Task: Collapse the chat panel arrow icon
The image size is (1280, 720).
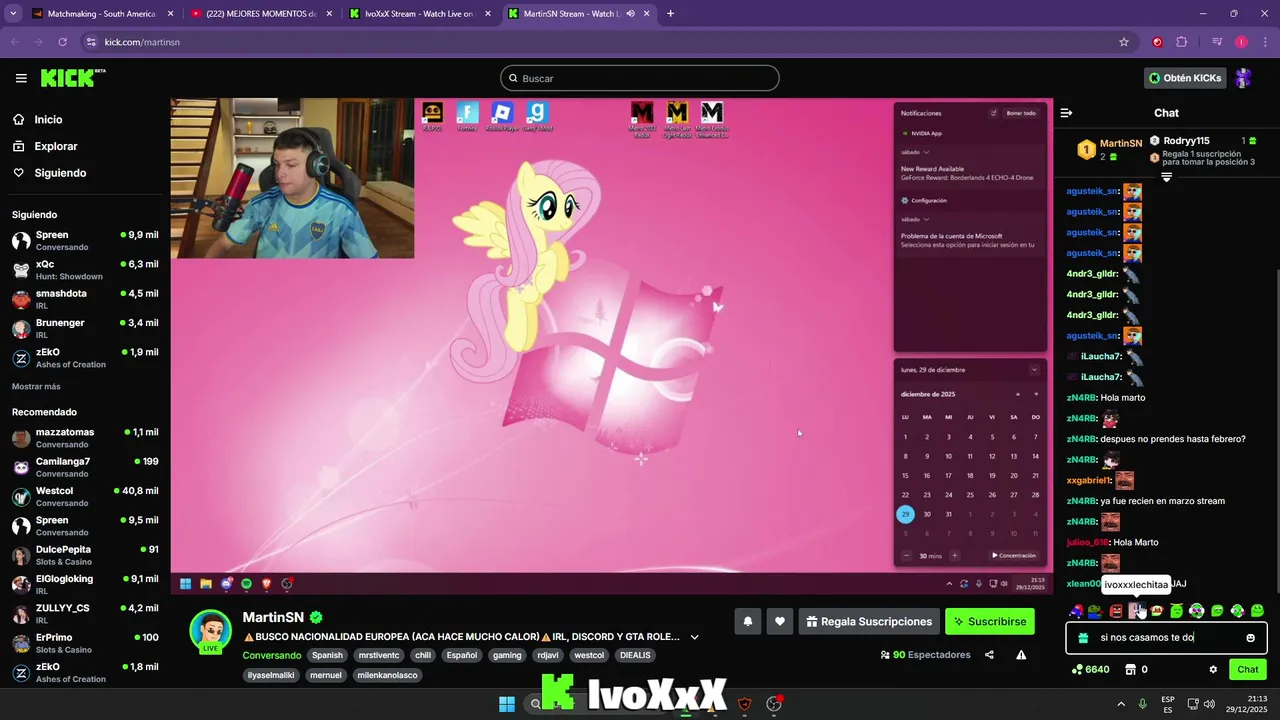Action: pos(1066,113)
